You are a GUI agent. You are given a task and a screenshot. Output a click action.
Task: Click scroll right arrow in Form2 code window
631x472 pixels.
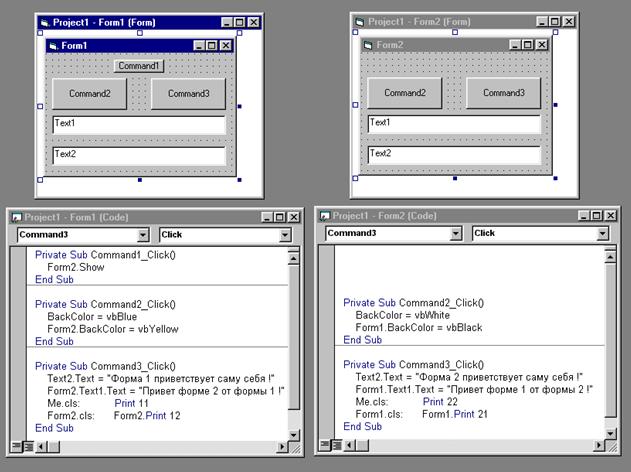[599, 445]
